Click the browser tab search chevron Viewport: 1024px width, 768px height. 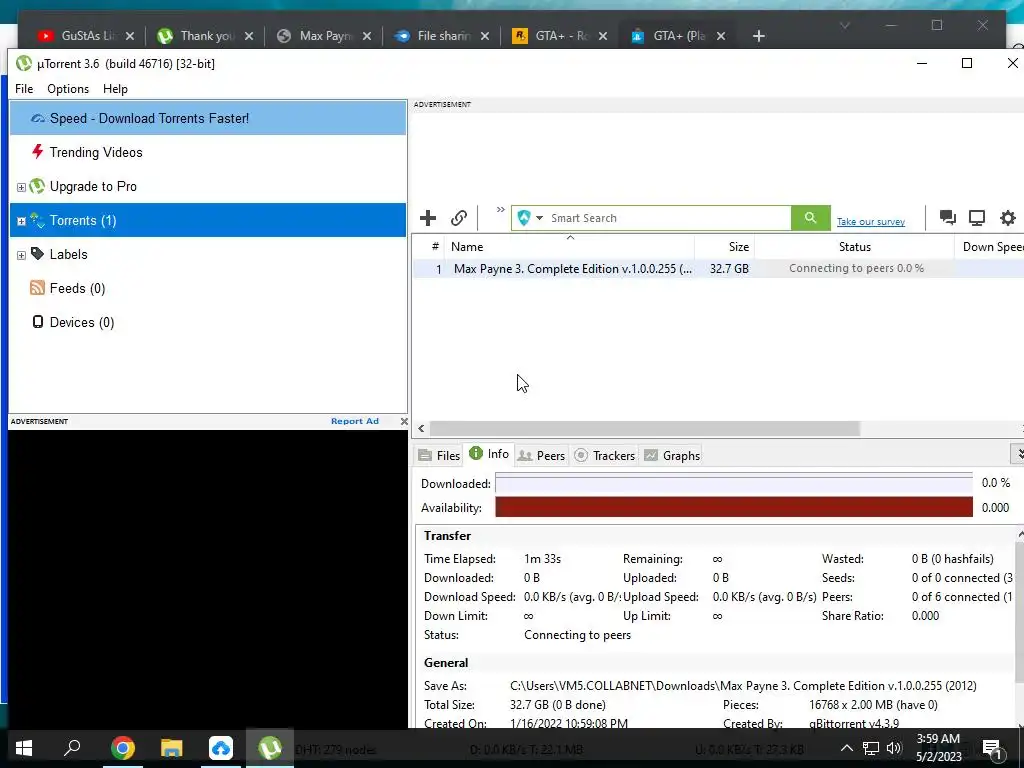click(844, 25)
